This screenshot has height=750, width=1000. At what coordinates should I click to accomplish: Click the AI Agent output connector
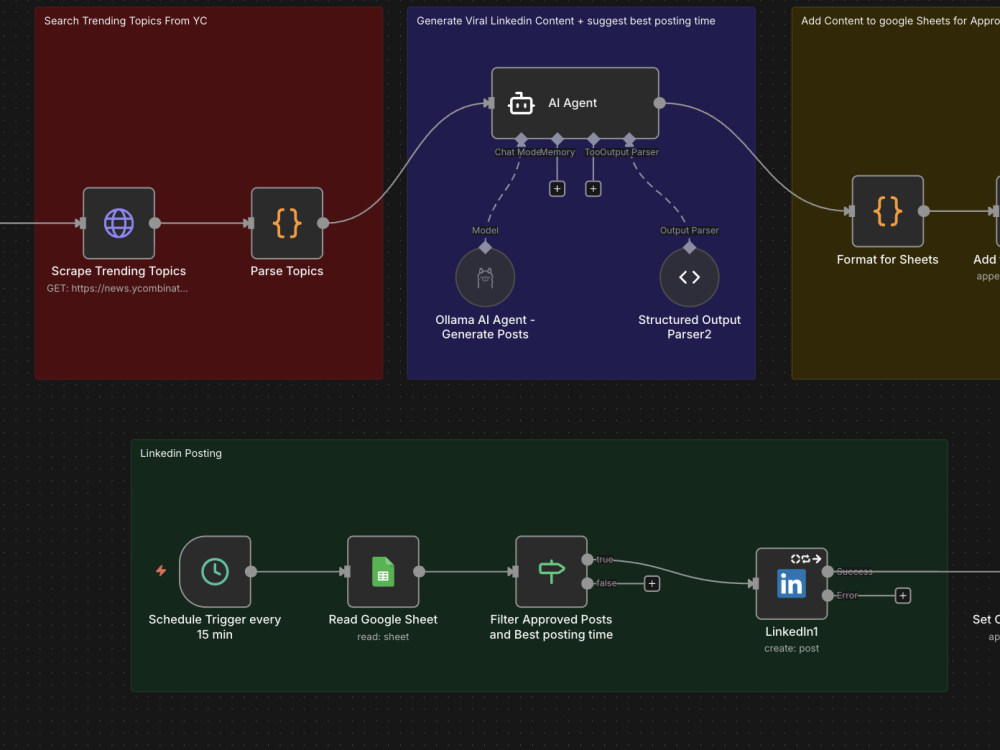tap(659, 103)
